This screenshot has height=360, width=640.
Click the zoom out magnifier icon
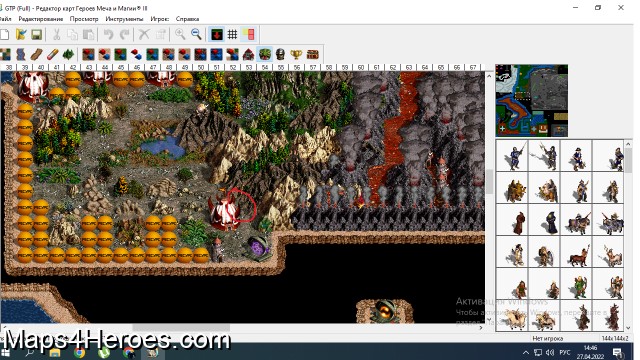click(x=196, y=34)
